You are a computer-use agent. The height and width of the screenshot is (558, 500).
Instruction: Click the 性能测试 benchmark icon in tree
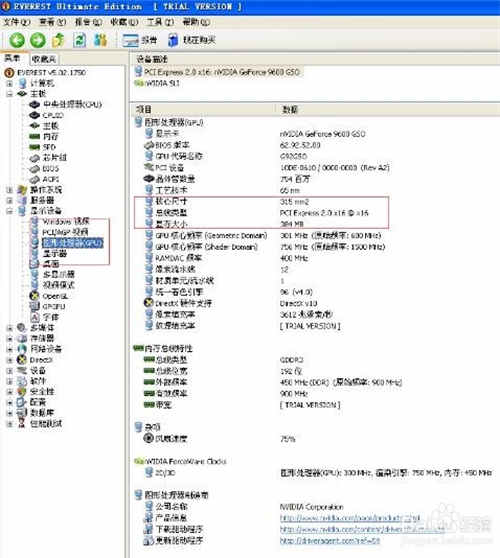22,423
